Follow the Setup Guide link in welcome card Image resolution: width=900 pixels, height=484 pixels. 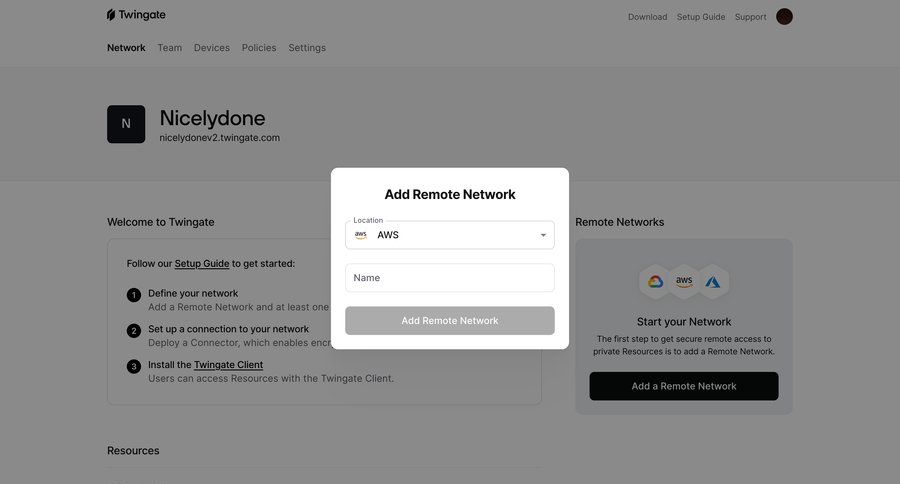[x=202, y=264]
